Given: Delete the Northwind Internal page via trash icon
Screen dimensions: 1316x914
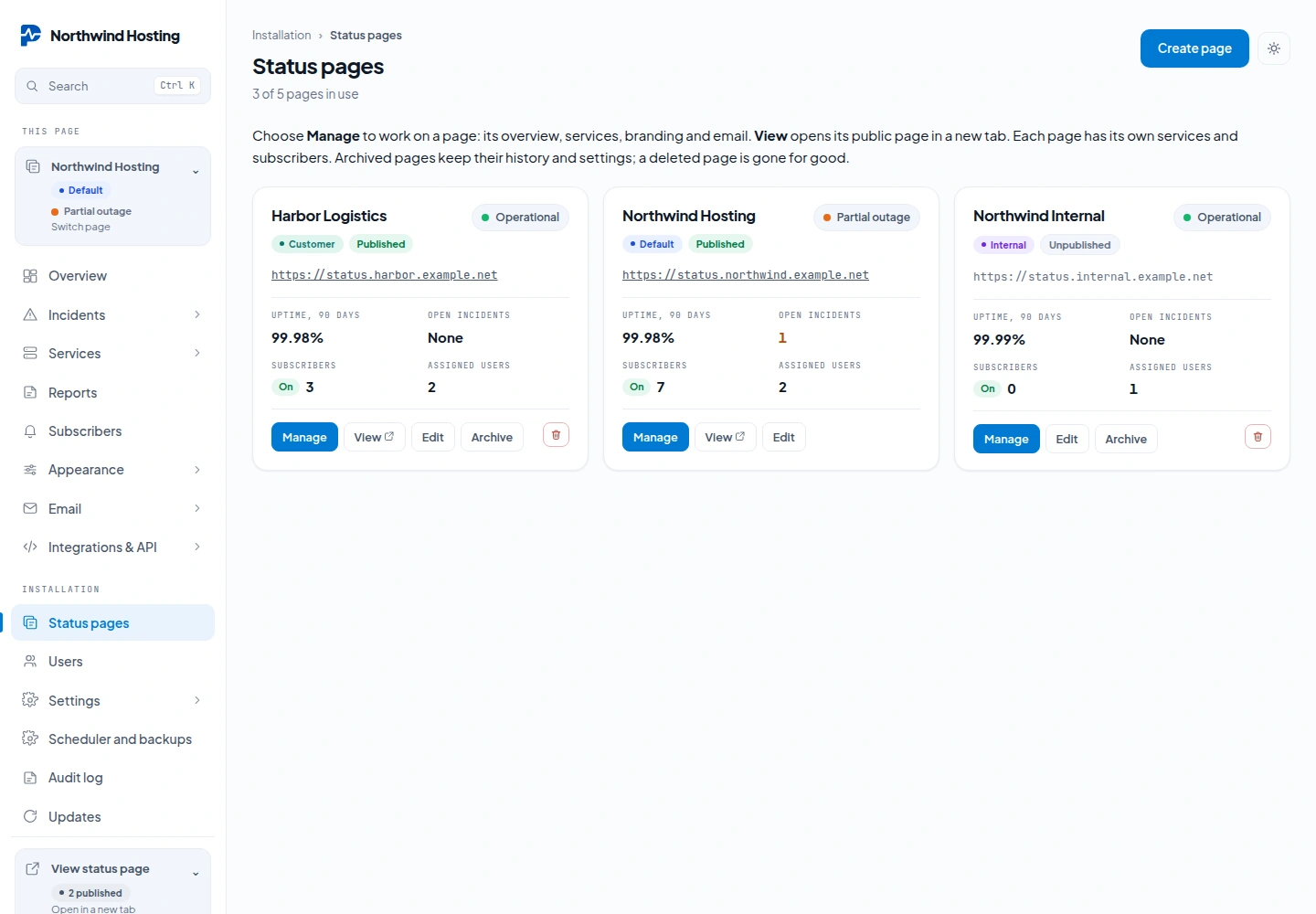Looking at the screenshot, I should pos(1258,437).
